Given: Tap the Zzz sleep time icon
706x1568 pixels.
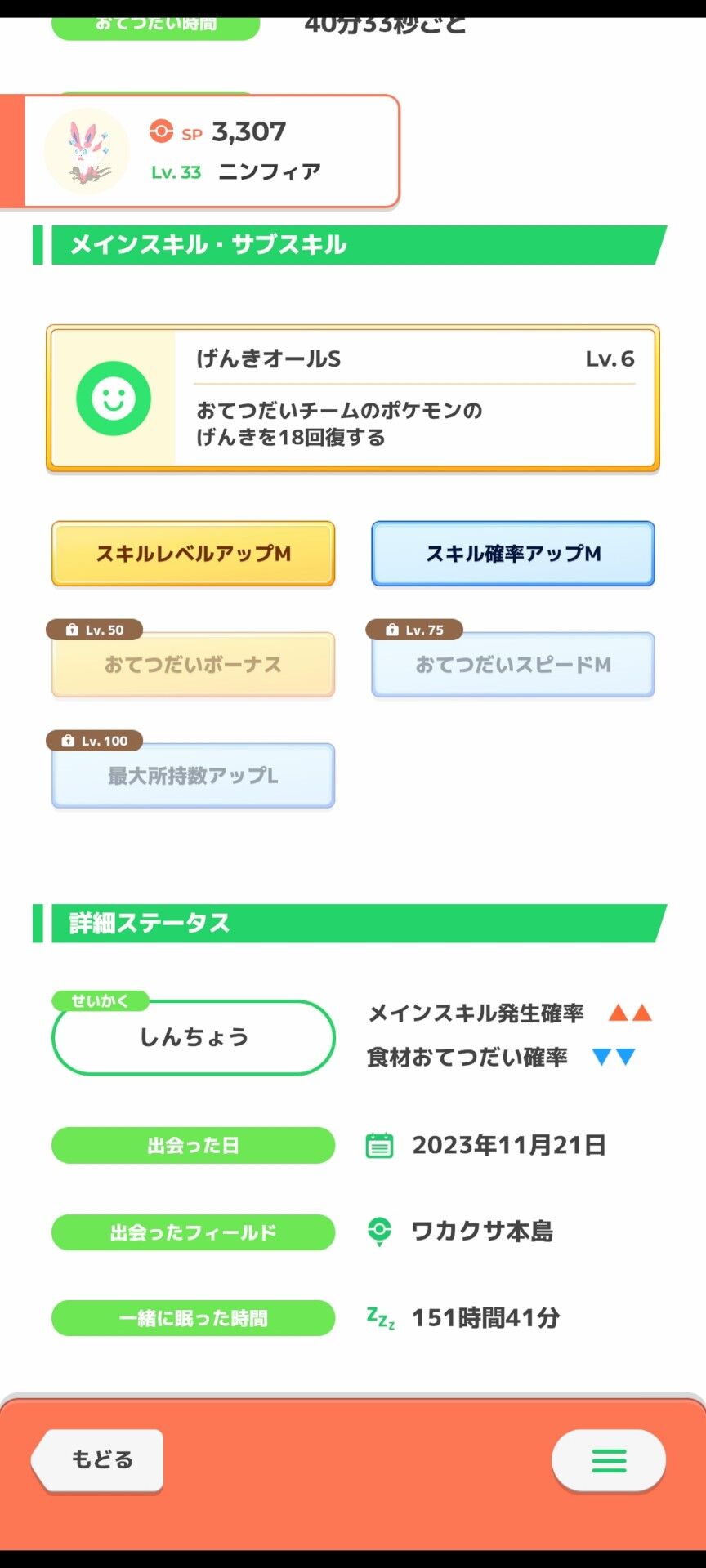Looking at the screenshot, I should point(381,1317).
